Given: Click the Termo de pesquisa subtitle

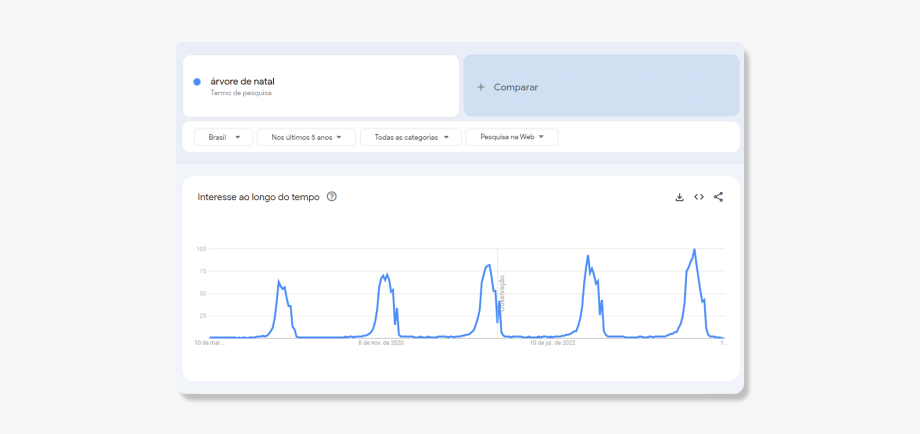Looking at the screenshot, I should (x=241, y=93).
